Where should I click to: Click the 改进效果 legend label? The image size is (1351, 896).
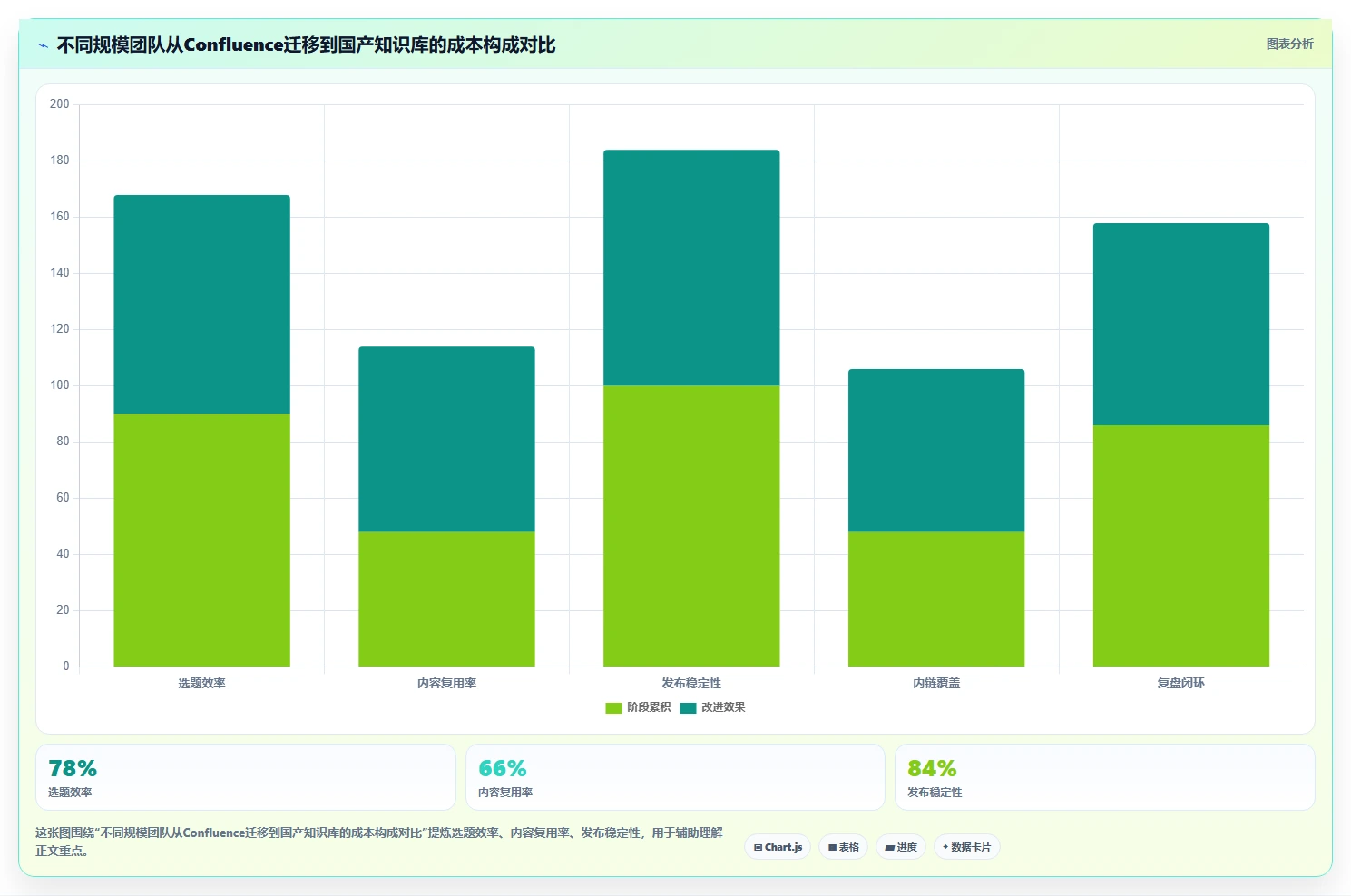coord(723,707)
